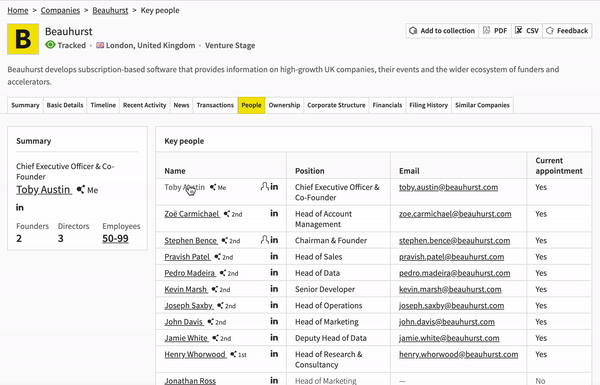
Task: Toggle the Tracked eye icon
Action: pos(50,45)
